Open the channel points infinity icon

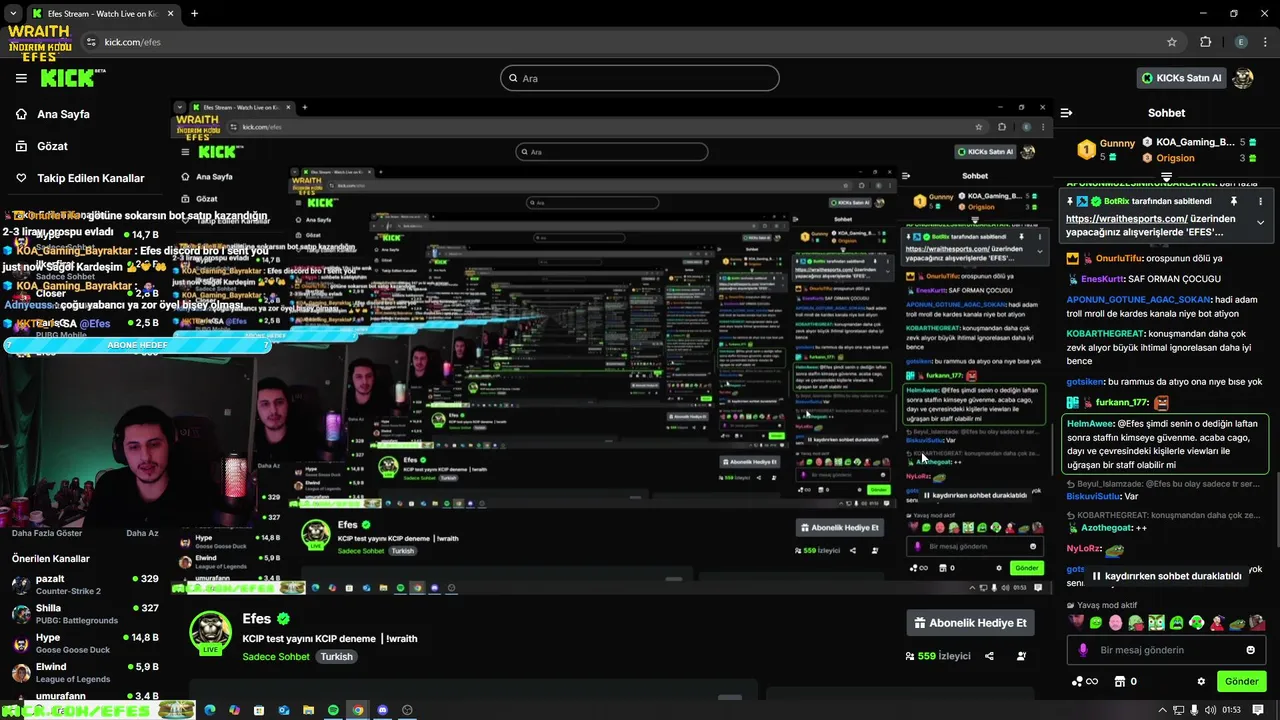1084,681
